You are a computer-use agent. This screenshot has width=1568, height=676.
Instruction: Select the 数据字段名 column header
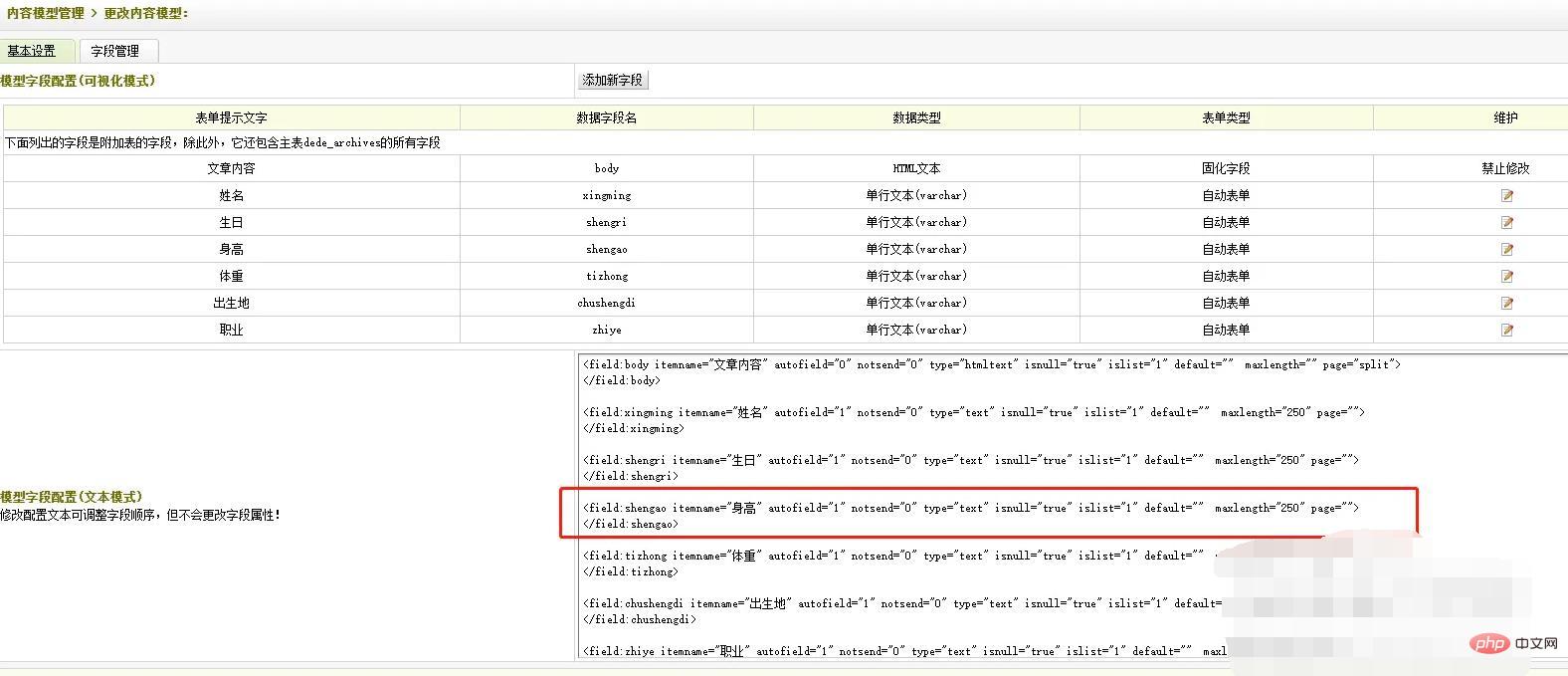[x=607, y=117]
